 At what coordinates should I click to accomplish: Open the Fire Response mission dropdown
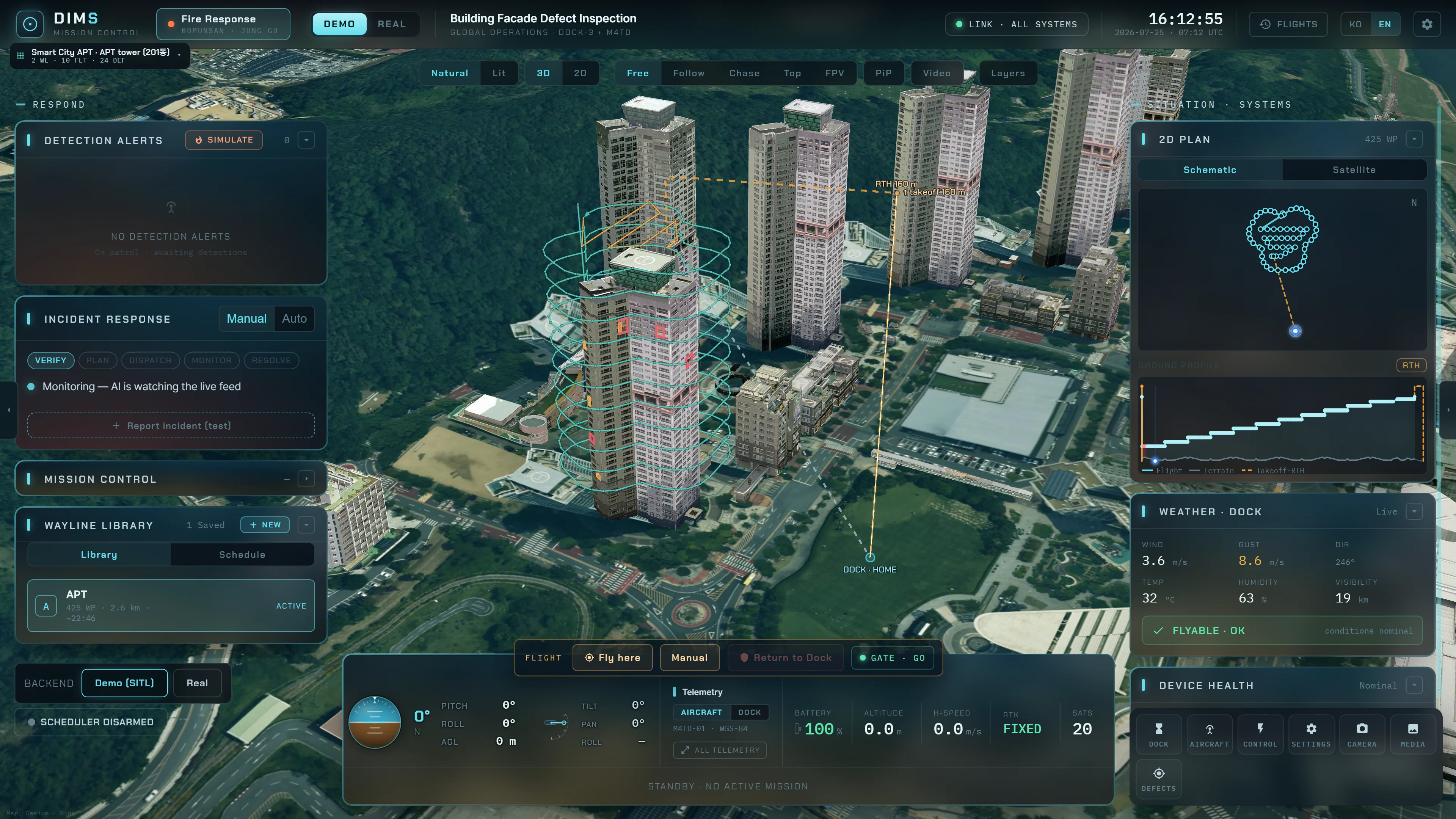223,24
